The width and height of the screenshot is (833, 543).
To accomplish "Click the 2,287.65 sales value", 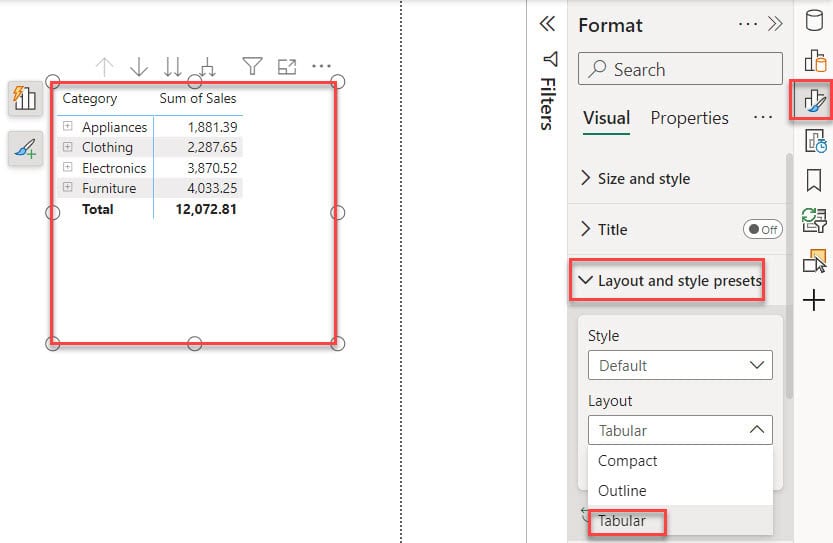I will pyautogui.click(x=212, y=147).
